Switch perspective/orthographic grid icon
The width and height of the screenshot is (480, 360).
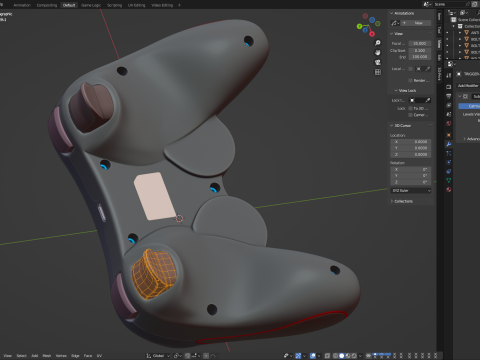coord(378,72)
